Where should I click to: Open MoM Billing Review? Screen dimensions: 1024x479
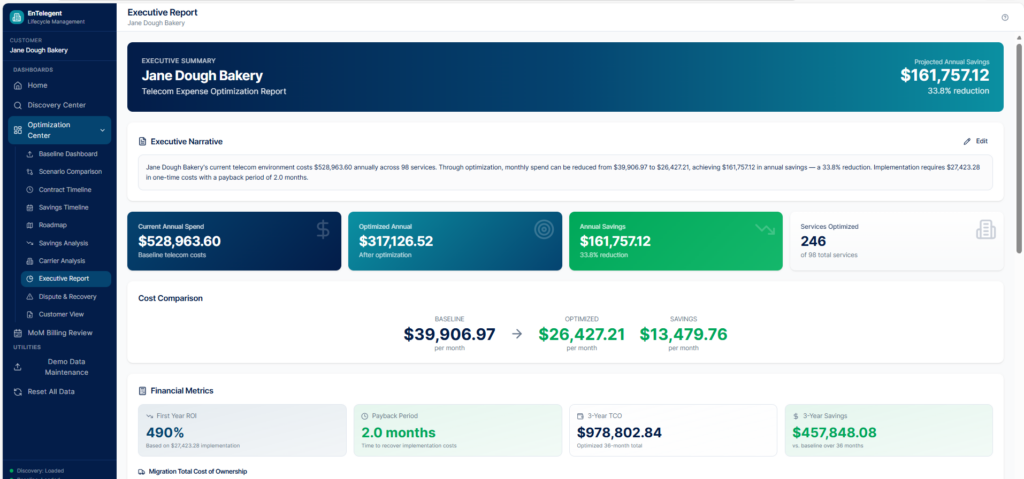click(59, 332)
